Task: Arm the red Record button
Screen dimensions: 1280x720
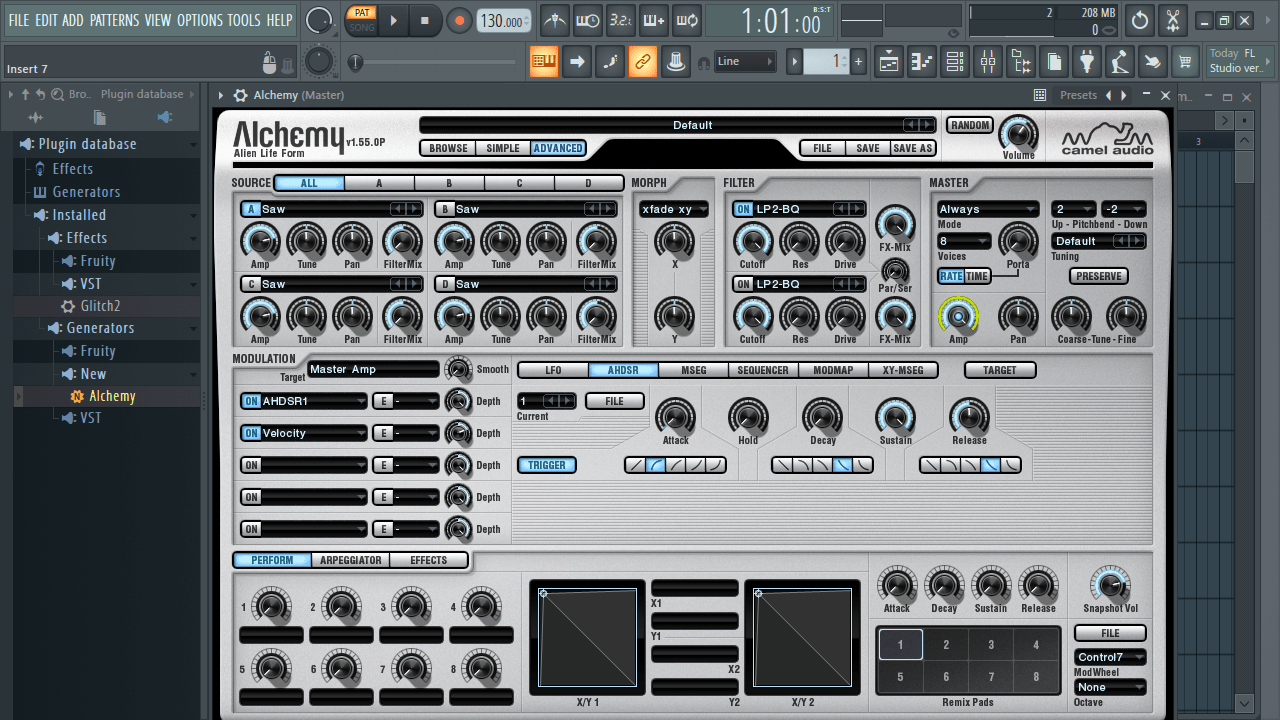Action: (x=459, y=20)
